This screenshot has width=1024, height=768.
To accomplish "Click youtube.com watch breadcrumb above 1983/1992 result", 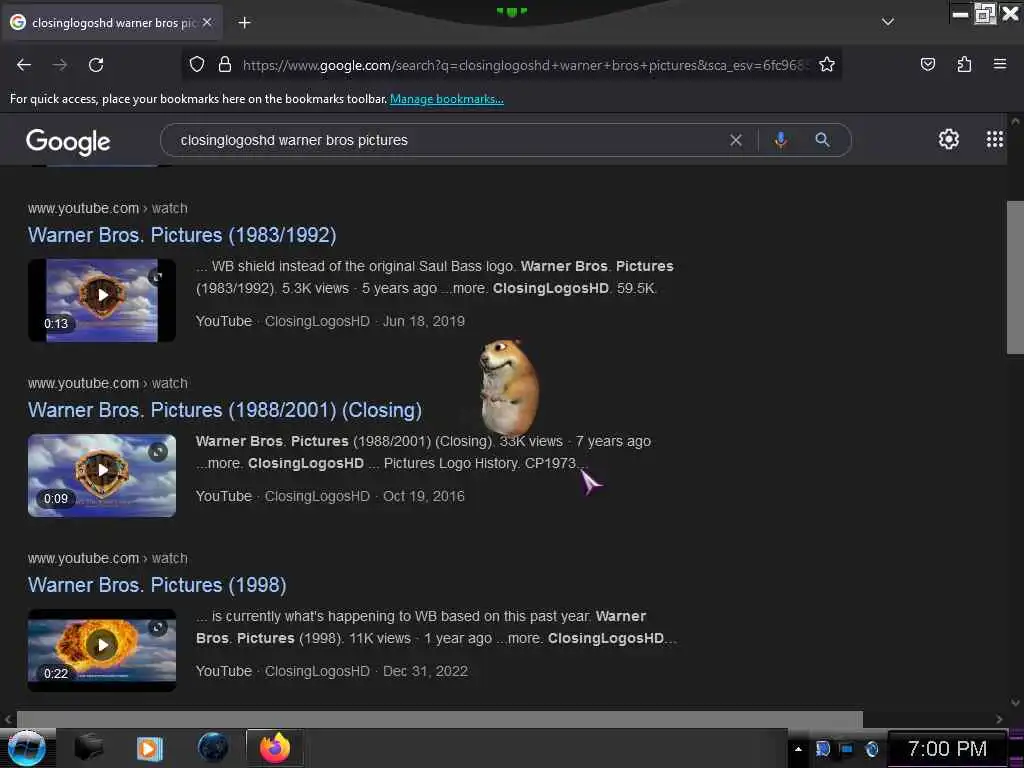I will coord(107,208).
